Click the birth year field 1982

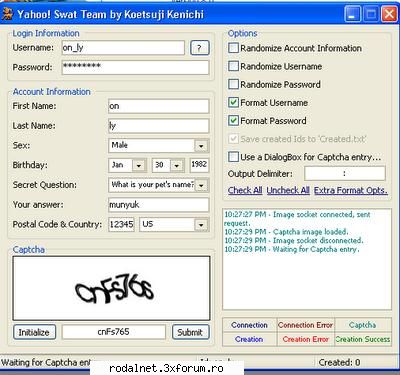199,165
